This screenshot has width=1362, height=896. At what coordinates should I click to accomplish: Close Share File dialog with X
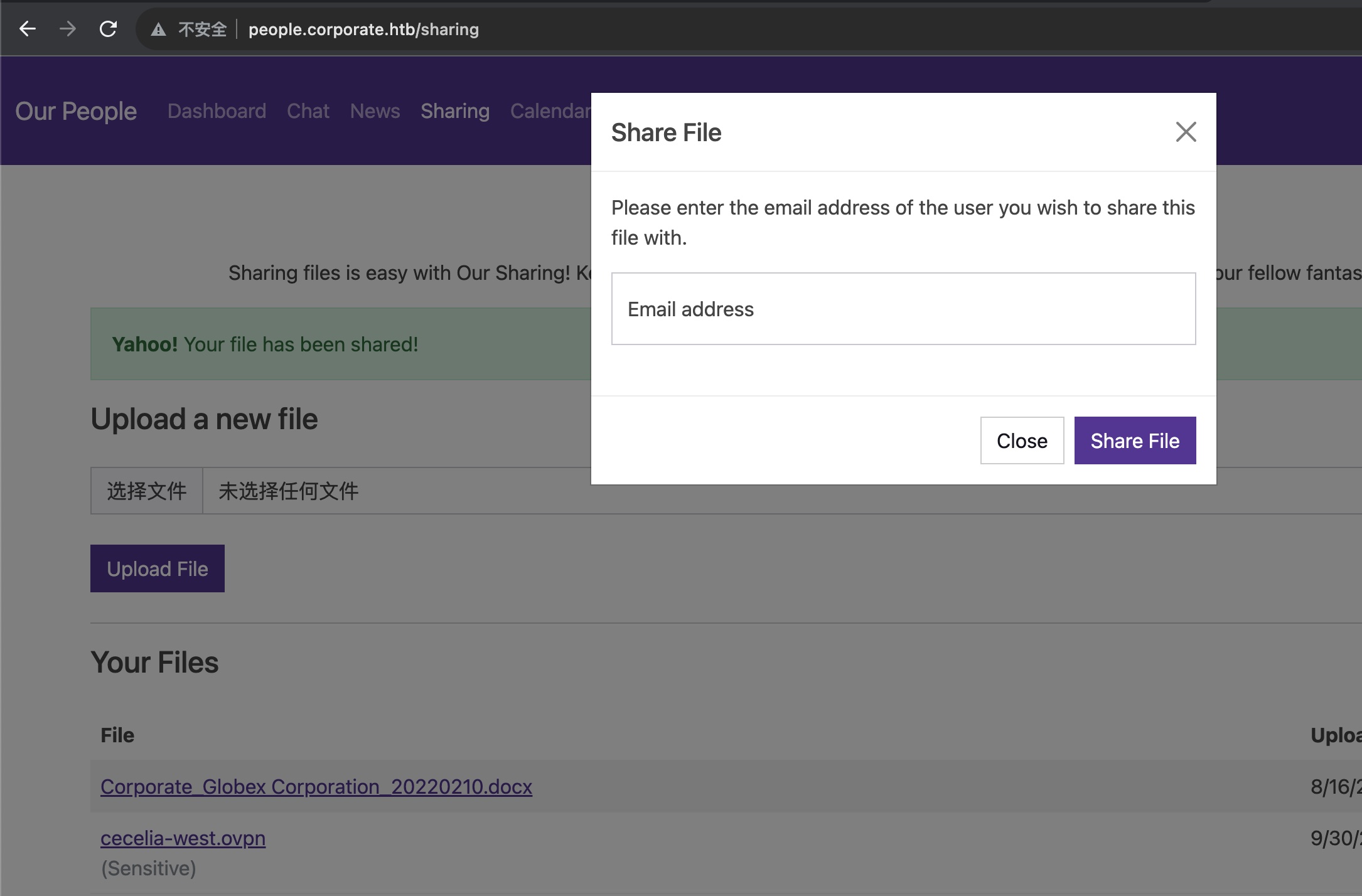pos(1186,132)
